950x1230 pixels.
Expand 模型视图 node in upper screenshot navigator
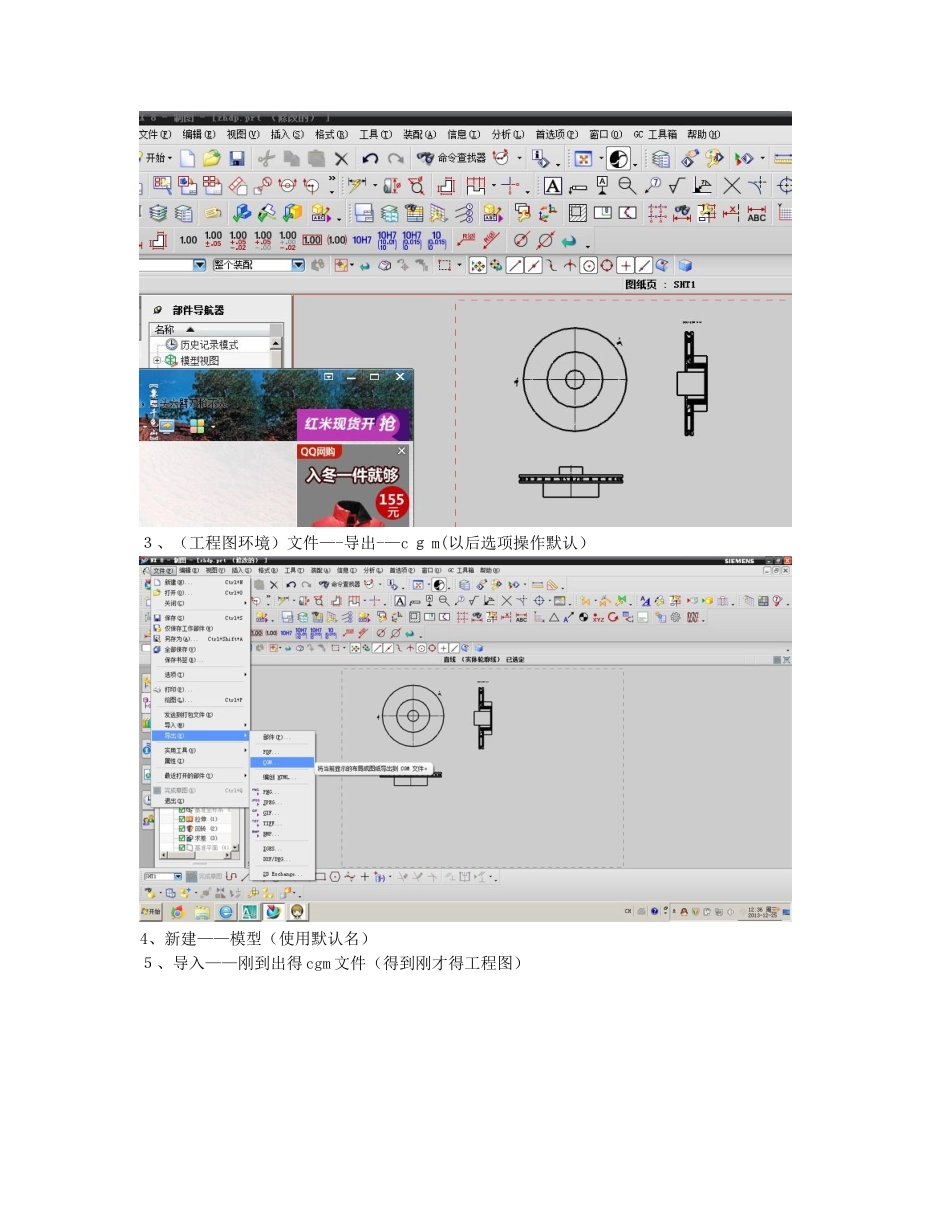point(156,360)
